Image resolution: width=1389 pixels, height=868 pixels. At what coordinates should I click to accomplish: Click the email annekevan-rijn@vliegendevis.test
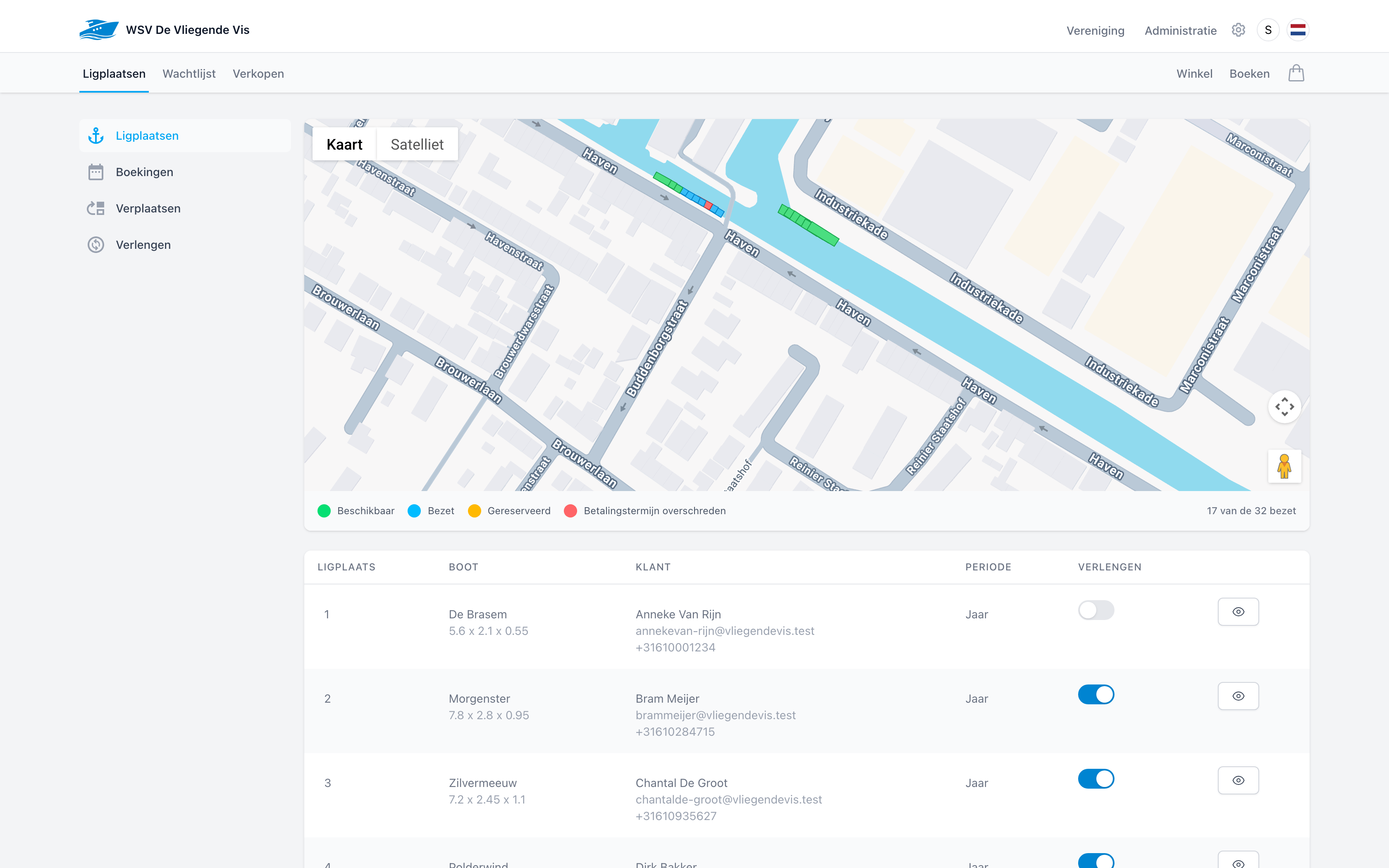[x=725, y=631]
